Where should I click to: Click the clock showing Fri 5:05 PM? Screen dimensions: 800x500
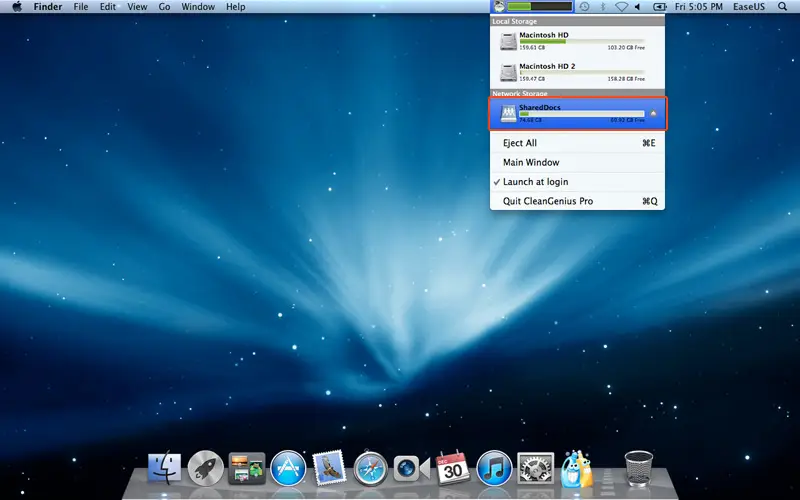pos(698,7)
